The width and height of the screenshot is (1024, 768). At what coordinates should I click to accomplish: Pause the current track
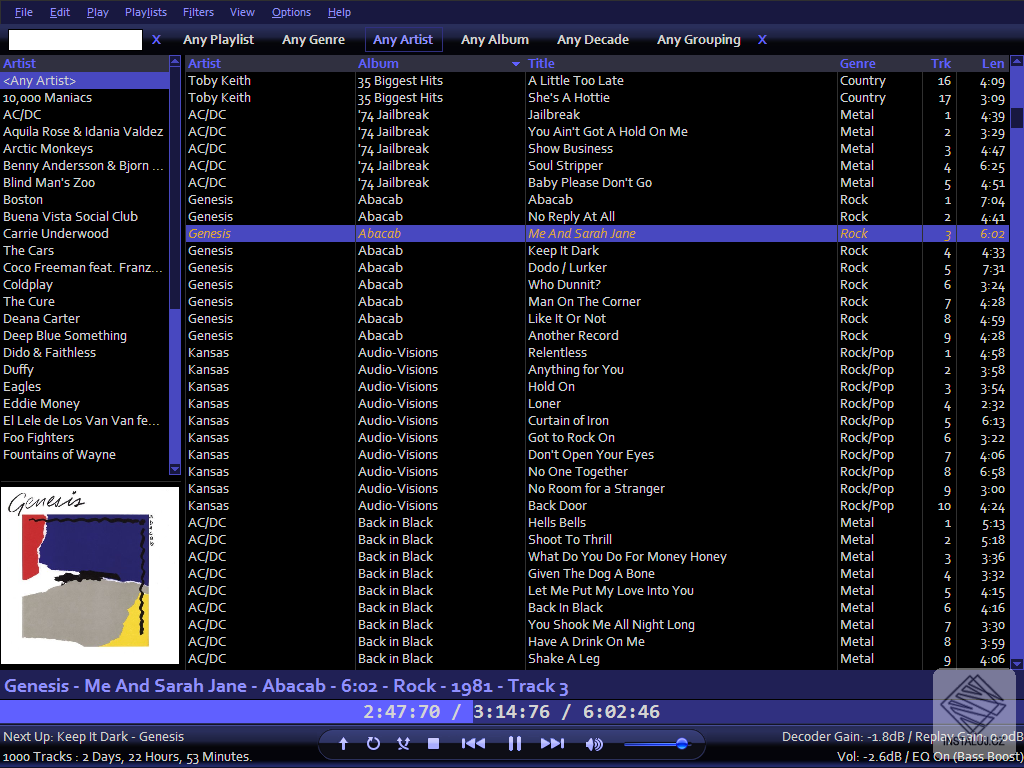coord(515,743)
